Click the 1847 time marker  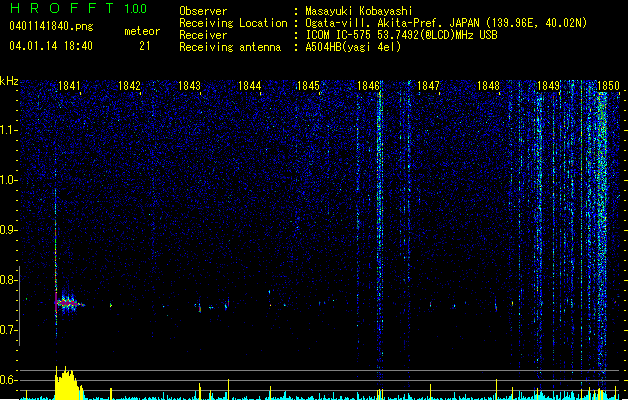tap(428, 86)
